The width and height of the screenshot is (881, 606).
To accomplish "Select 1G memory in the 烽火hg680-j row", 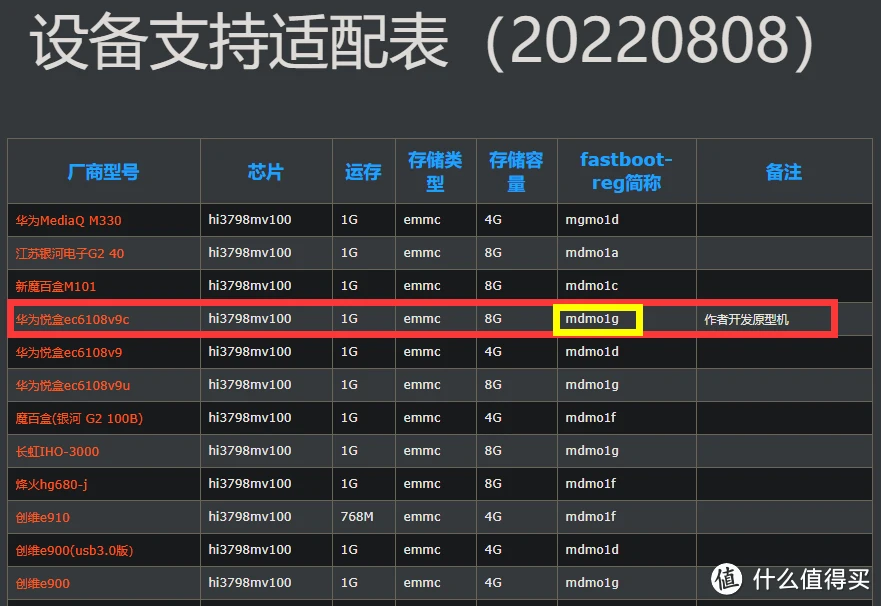I will 349,484.
